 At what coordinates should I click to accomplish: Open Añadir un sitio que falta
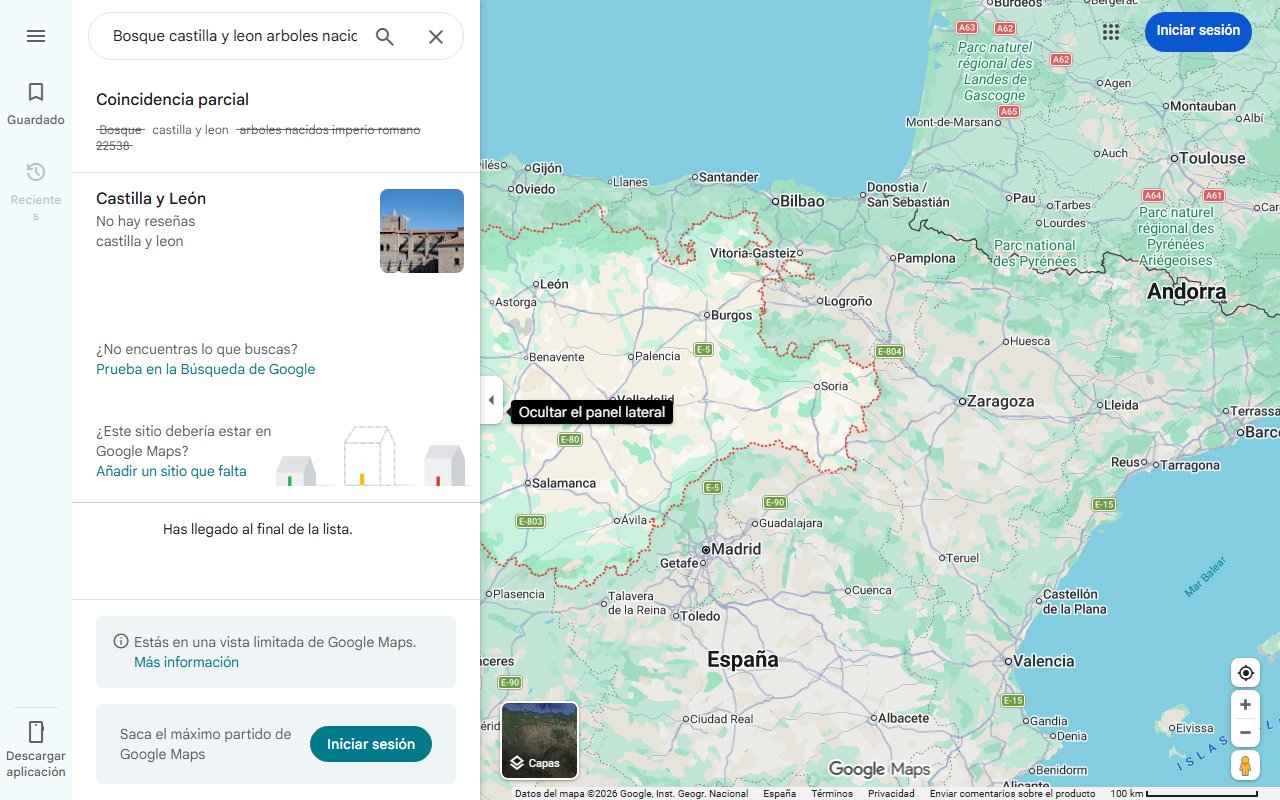pyautogui.click(x=171, y=470)
